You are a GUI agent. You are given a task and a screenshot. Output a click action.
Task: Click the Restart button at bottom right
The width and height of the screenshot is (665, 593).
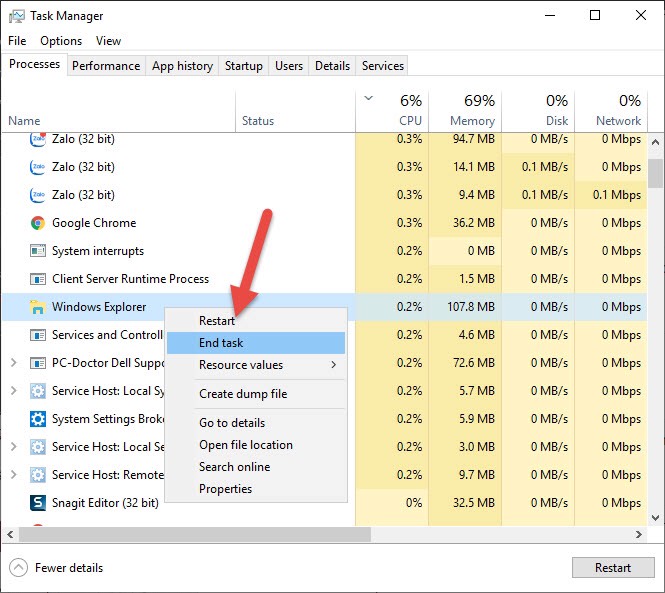coord(613,568)
